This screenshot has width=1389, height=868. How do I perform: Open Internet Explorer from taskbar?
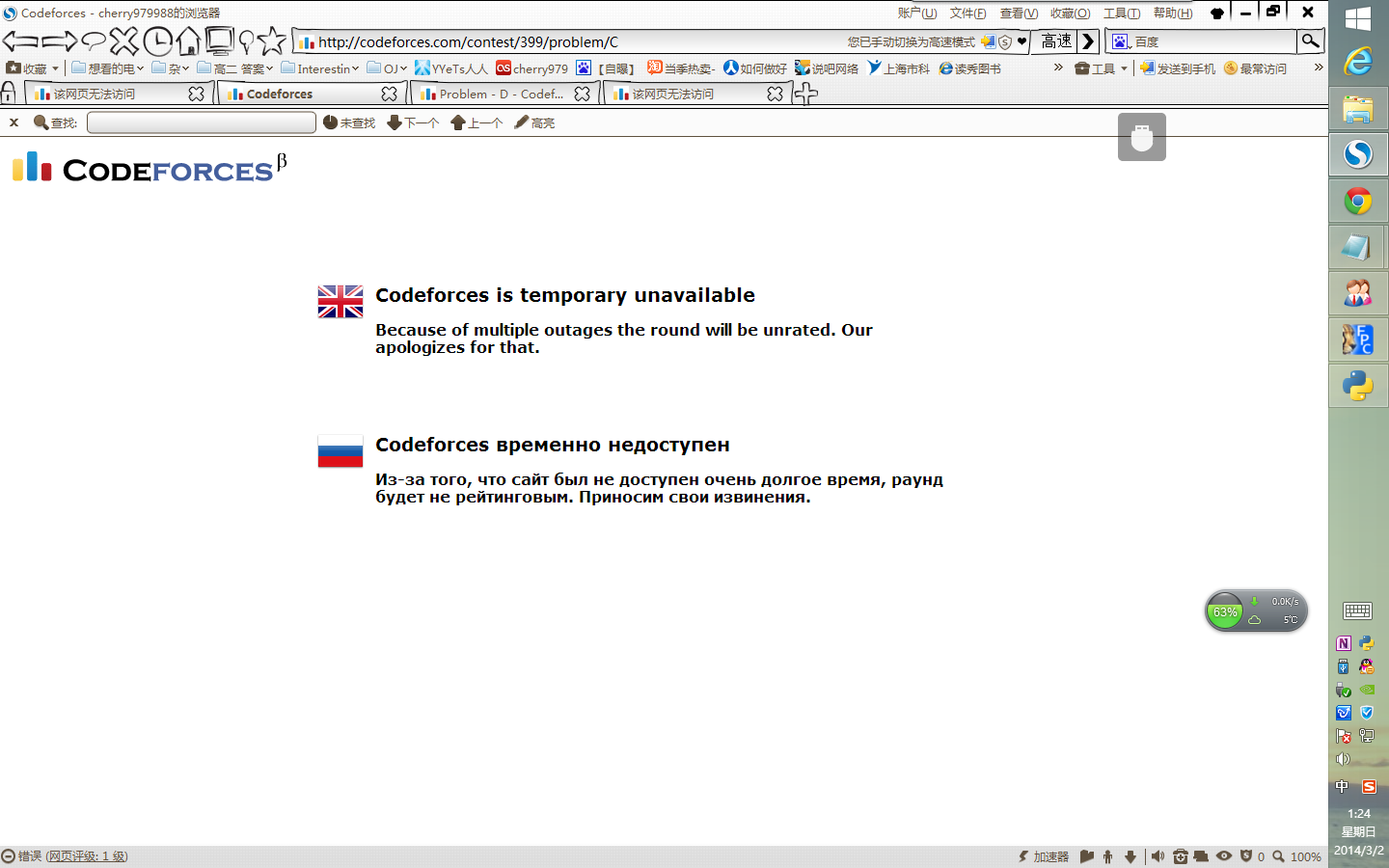pos(1358,62)
